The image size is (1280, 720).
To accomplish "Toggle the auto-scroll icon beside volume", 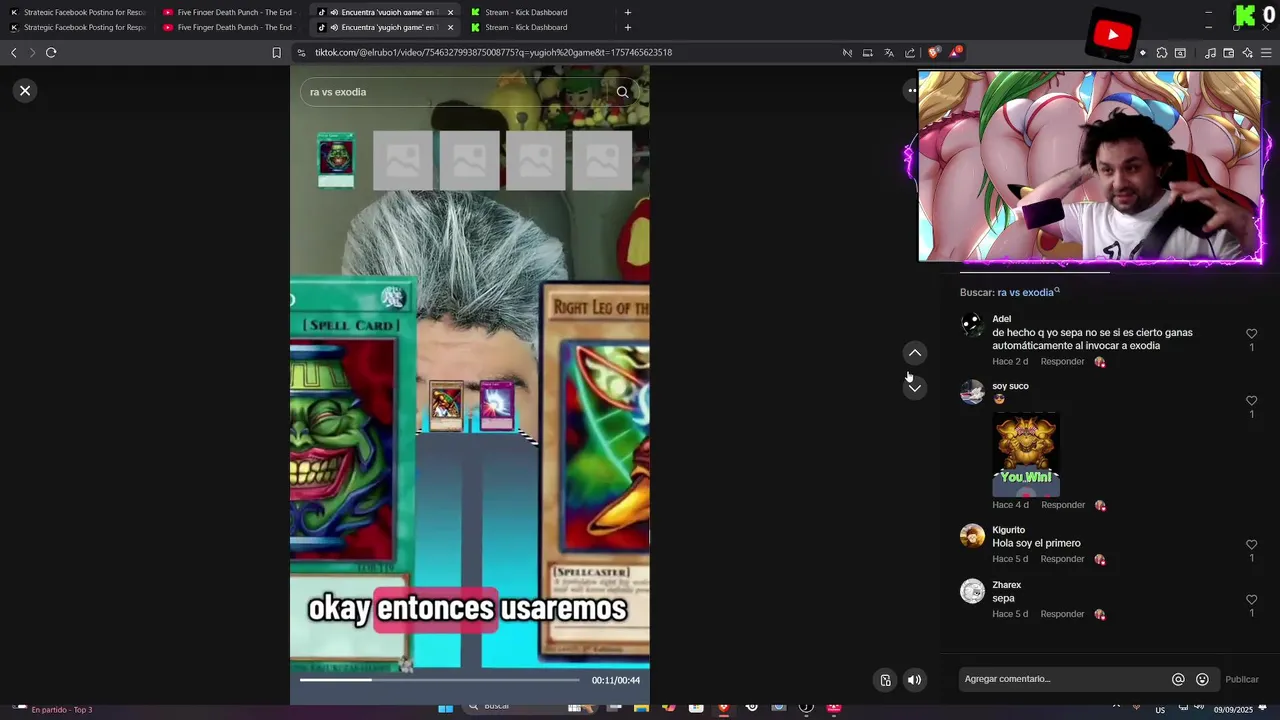I will [x=885, y=680].
